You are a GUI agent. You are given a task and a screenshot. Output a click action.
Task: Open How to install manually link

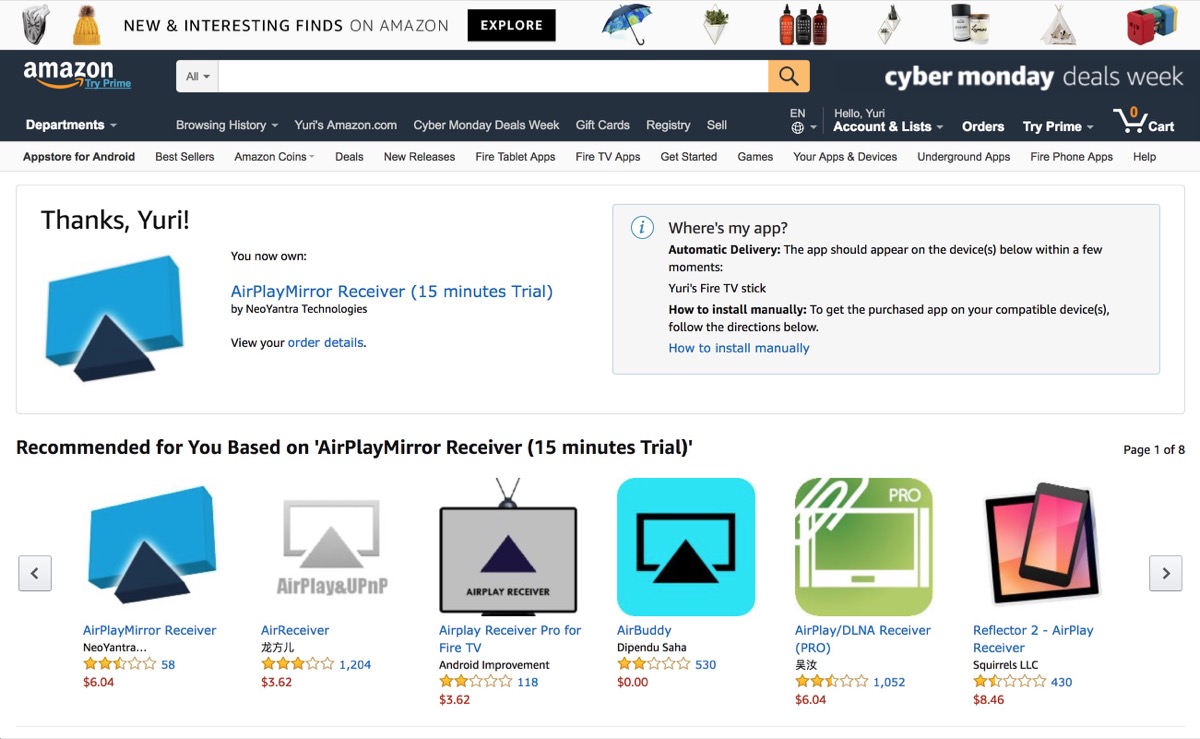tap(739, 348)
